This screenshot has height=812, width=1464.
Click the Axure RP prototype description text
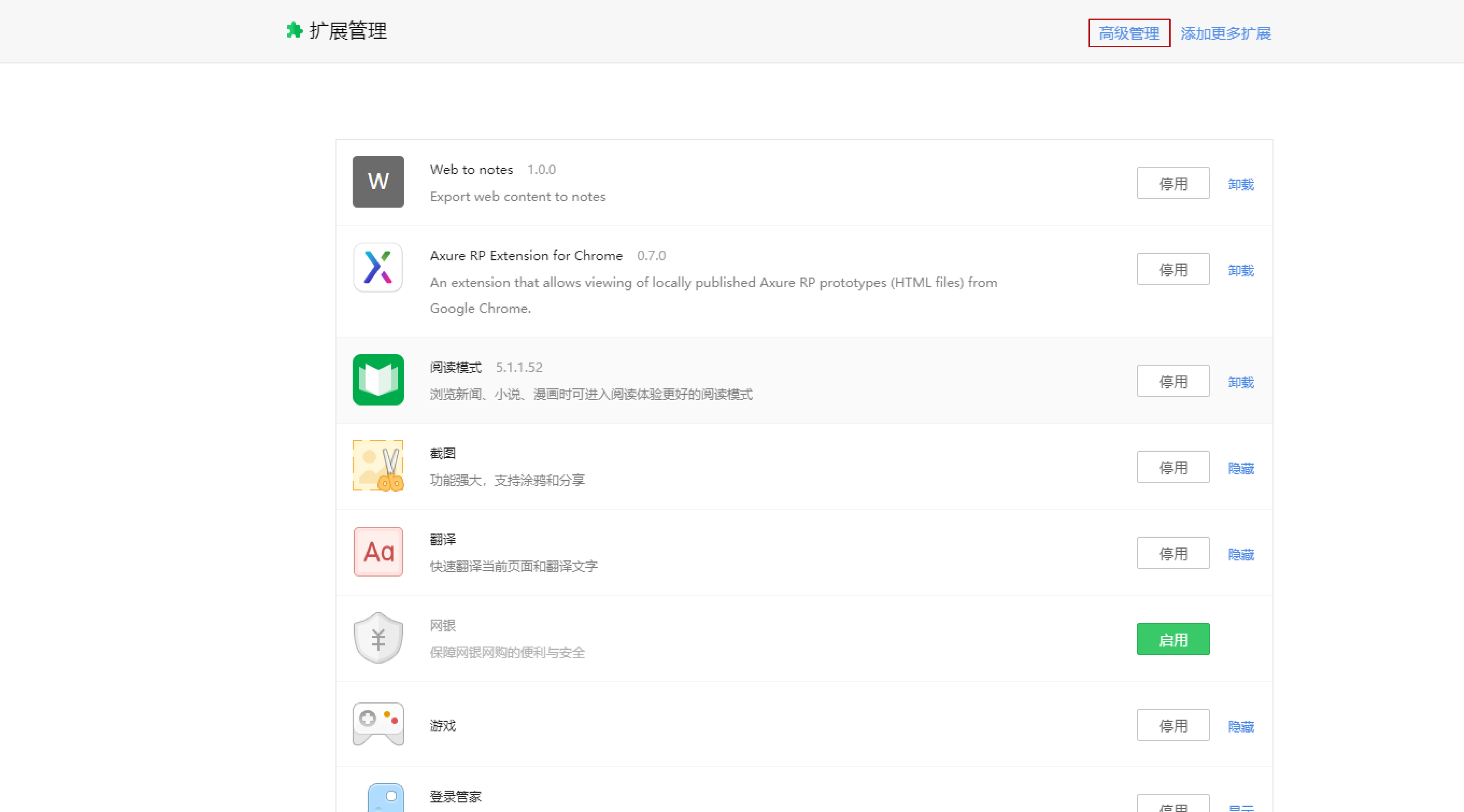[713, 295]
